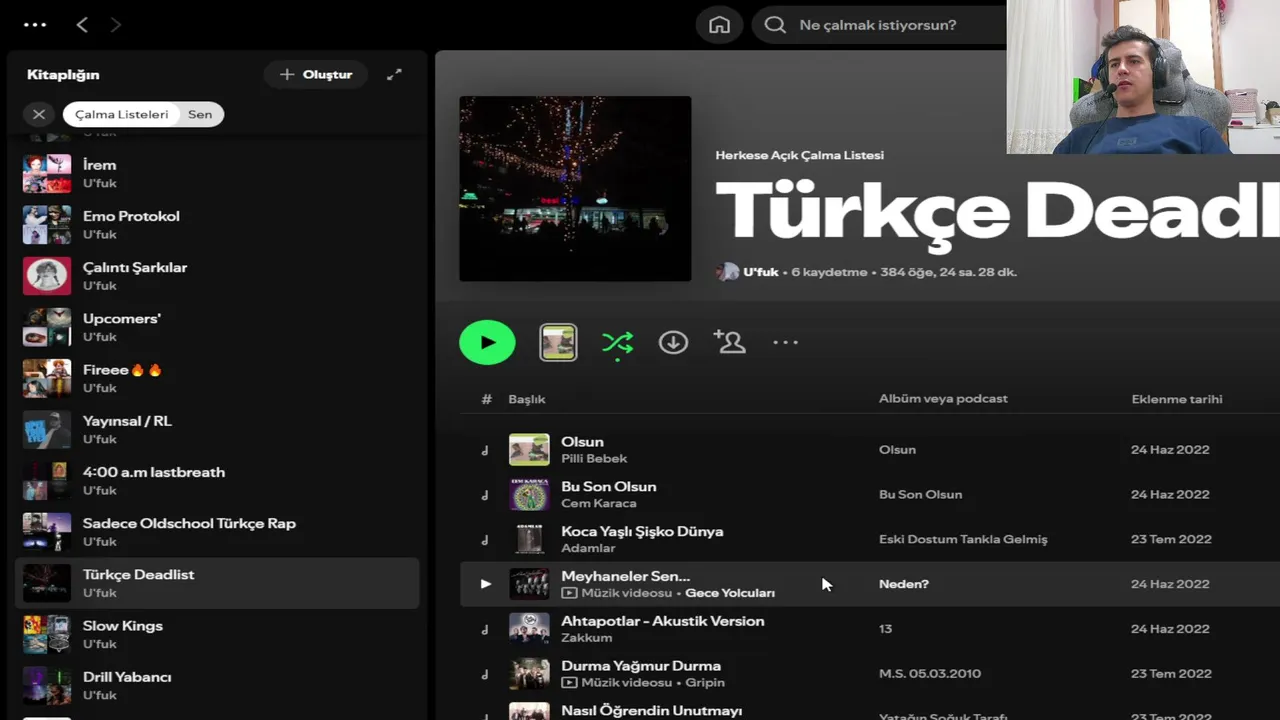The height and width of the screenshot is (720, 1280).
Task: Select the Nasıl Öğrendin Unutmayı track
Action: pos(652,710)
